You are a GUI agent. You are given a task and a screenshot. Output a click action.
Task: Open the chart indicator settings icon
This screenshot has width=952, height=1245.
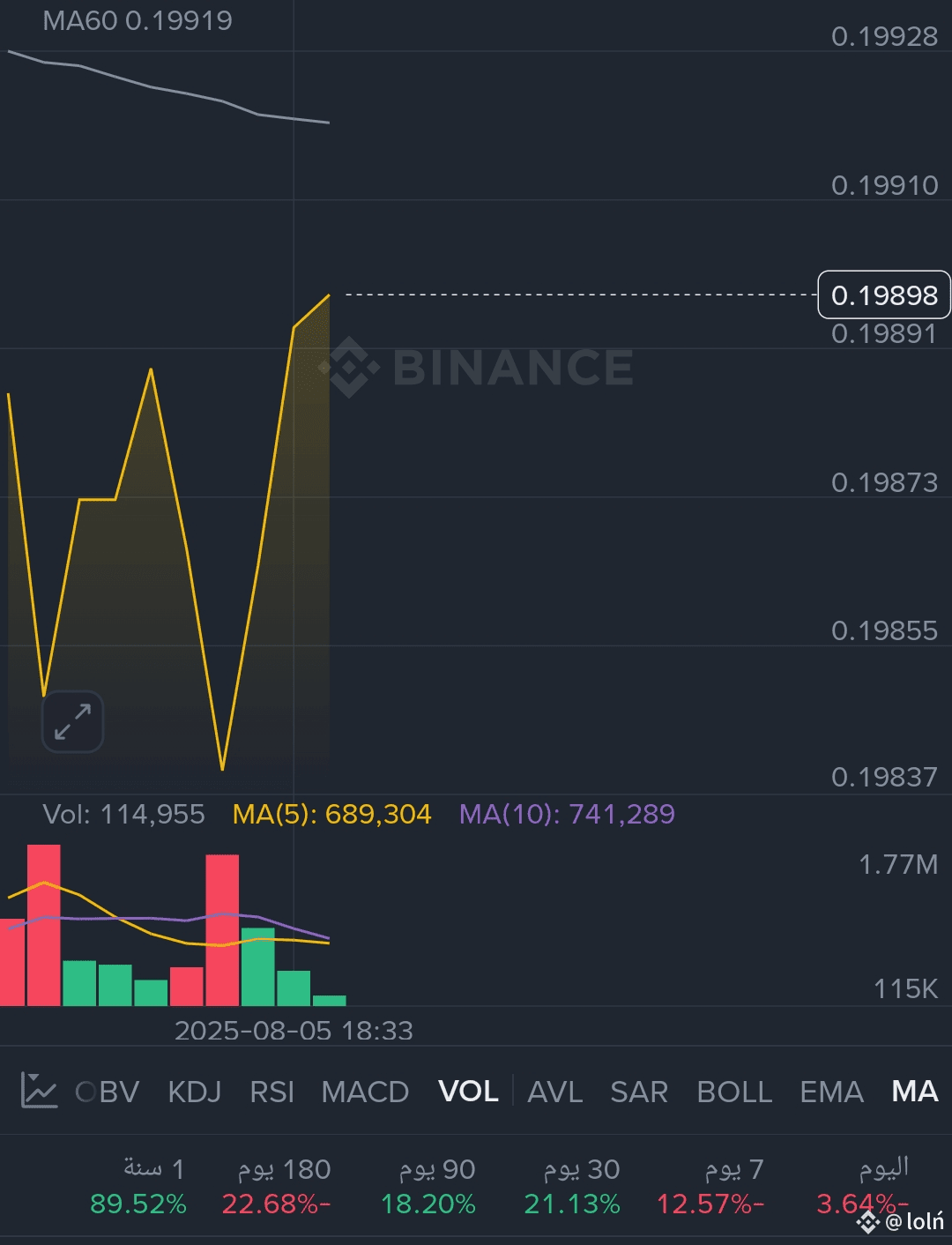(39, 1092)
